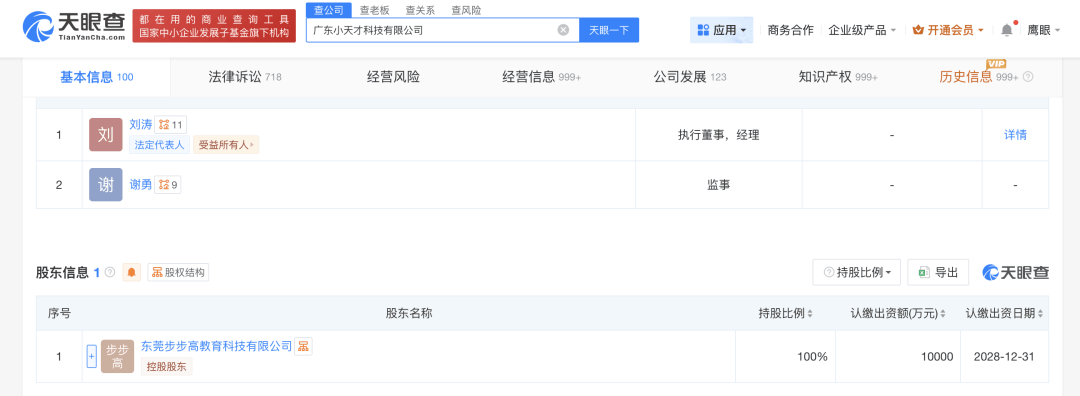The width and height of the screenshot is (1080, 396).
Task: Click the red promotional banner in header
Action: 214,26
